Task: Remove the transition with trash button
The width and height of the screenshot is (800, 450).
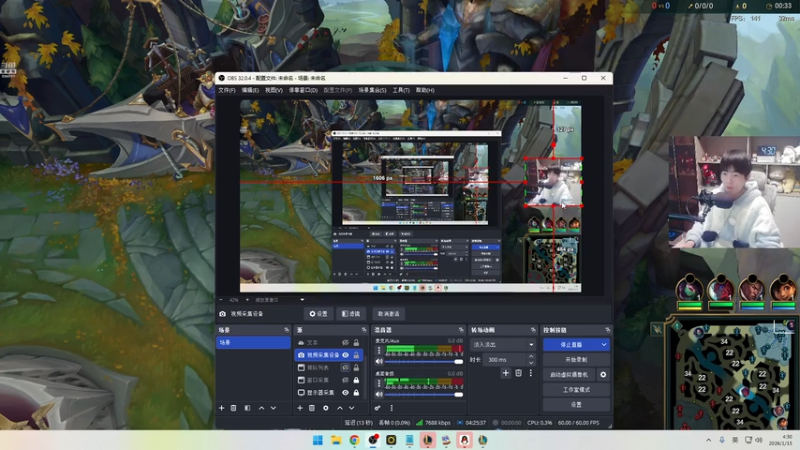Action: click(518, 373)
